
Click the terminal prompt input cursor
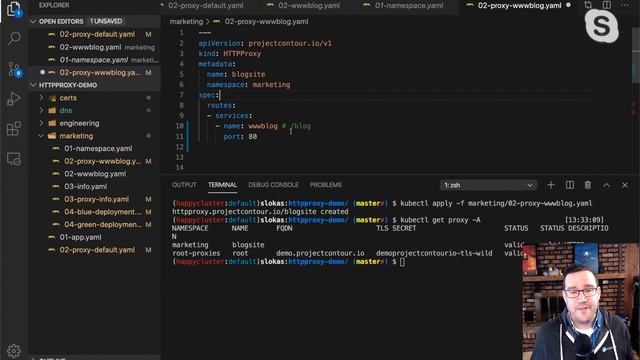pyautogui.click(x=402, y=262)
